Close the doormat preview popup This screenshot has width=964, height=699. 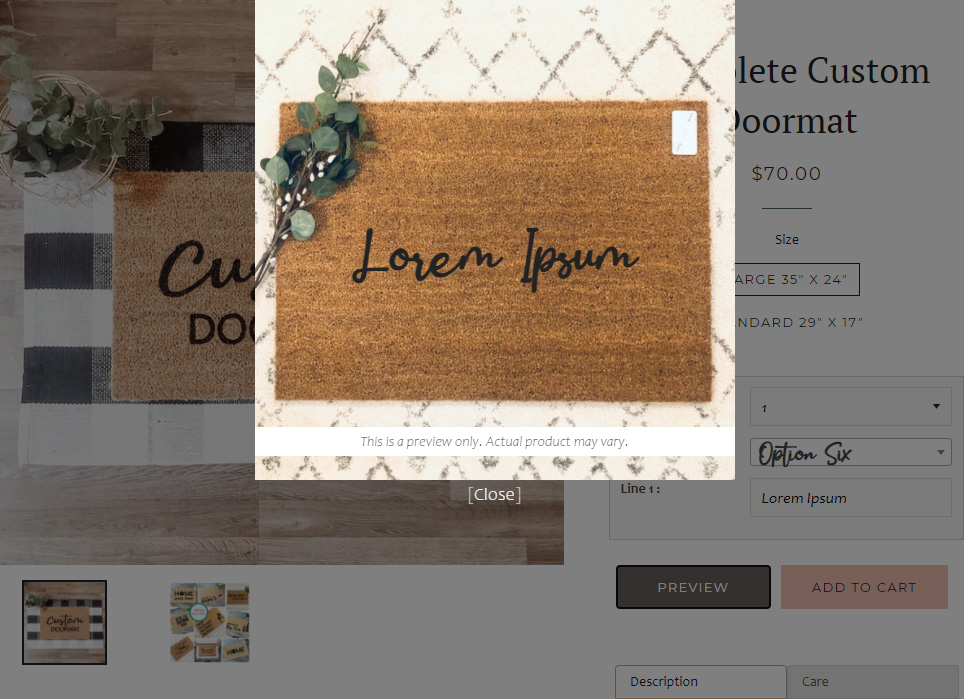pyautogui.click(x=494, y=494)
